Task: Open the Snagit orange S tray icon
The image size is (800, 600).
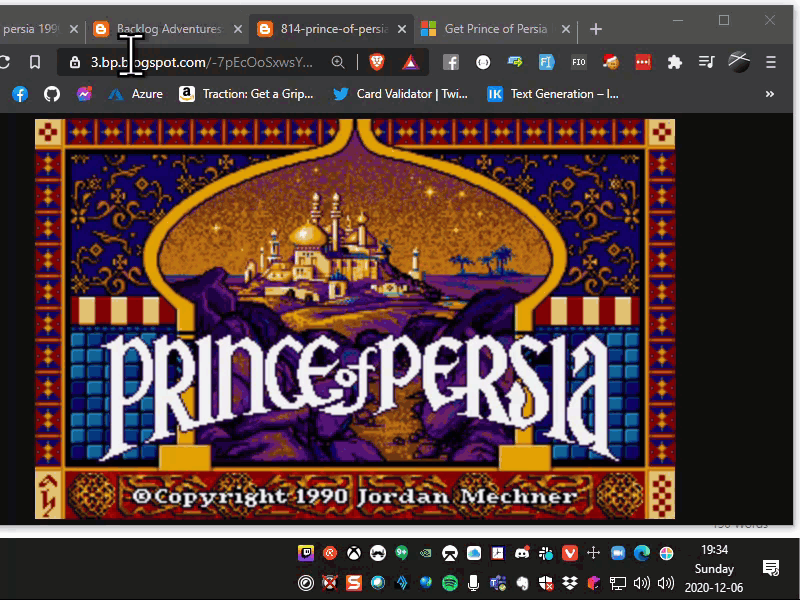Action: pos(354,583)
